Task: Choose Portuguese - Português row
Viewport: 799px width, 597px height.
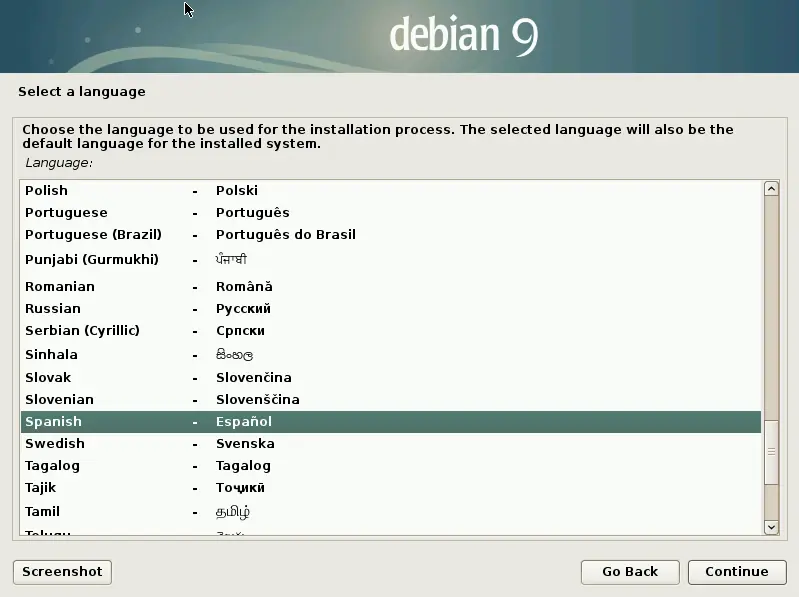Action: 391,212
